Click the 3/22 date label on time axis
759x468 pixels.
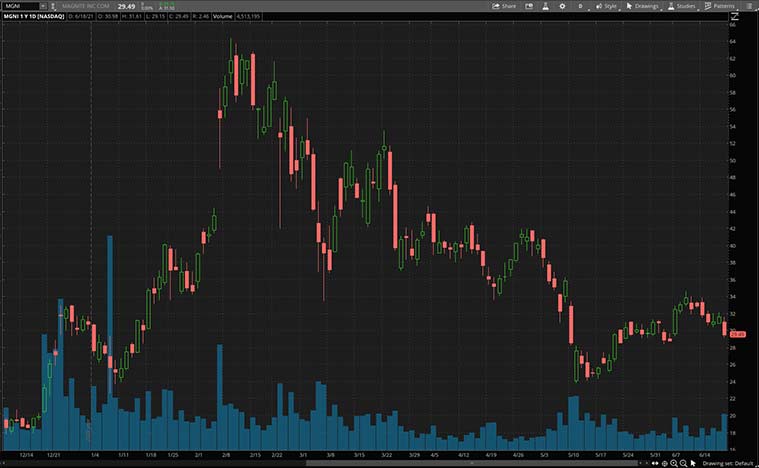click(386, 455)
